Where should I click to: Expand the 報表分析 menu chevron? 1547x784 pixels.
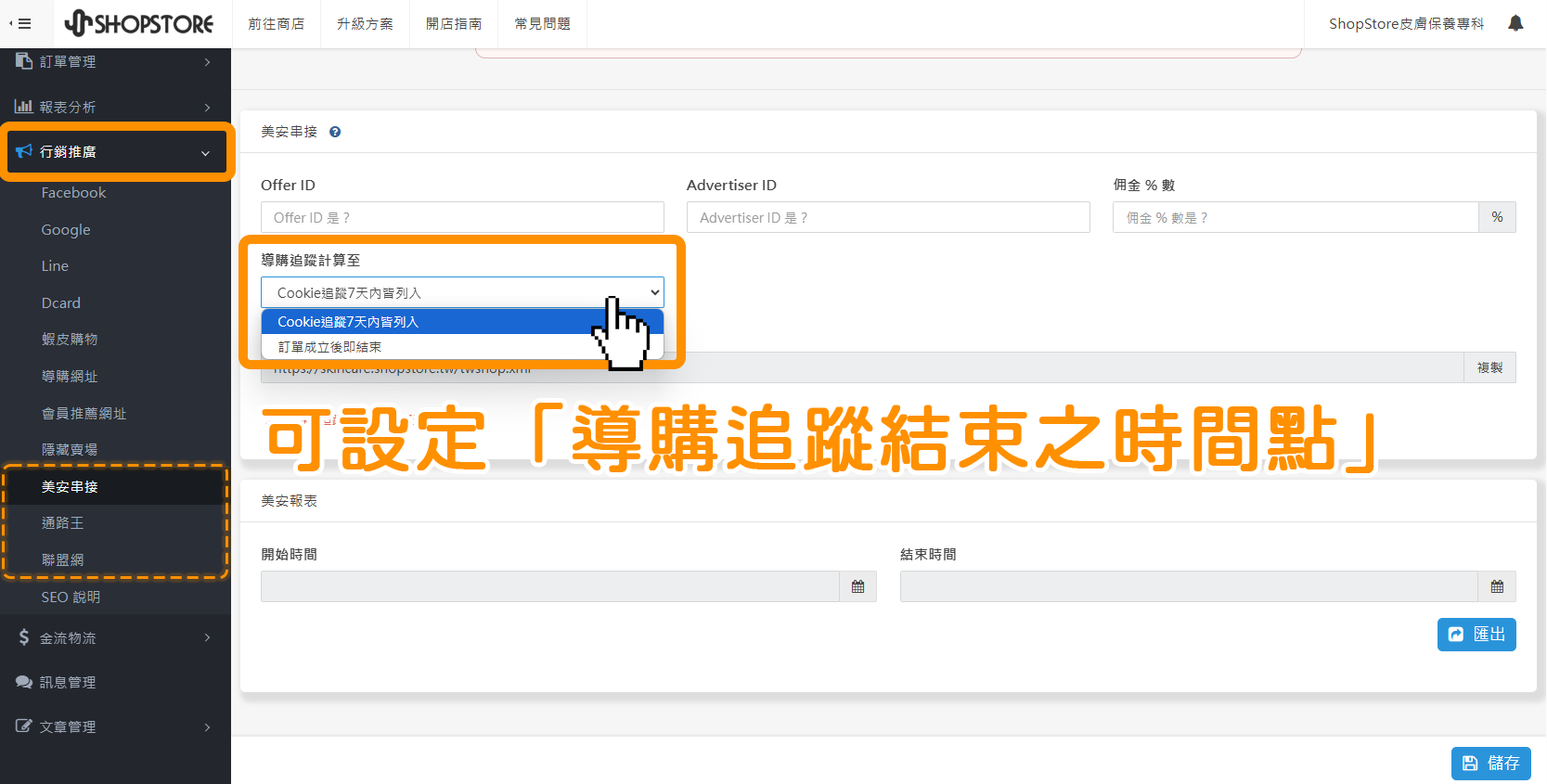point(207,108)
